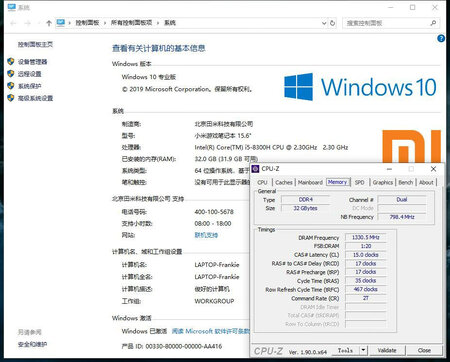Open the blue Help question mark
Screen dimensions: 450x362
tap(441, 38)
